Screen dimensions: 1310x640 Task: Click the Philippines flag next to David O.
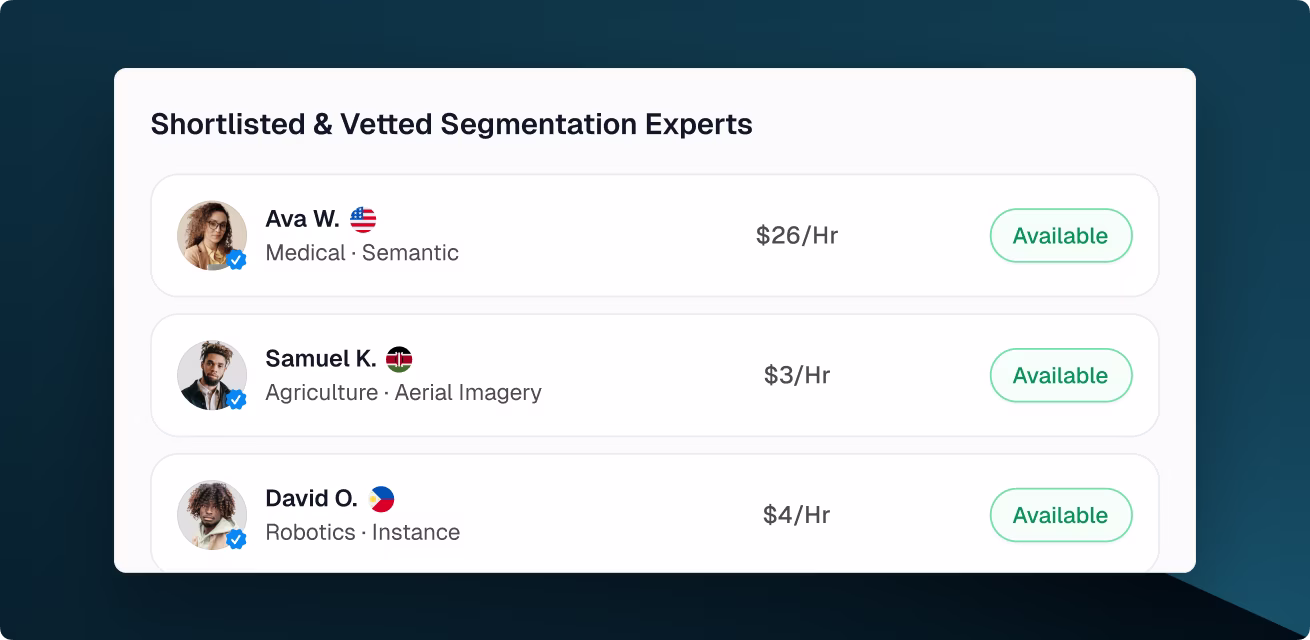click(x=383, y=498)
